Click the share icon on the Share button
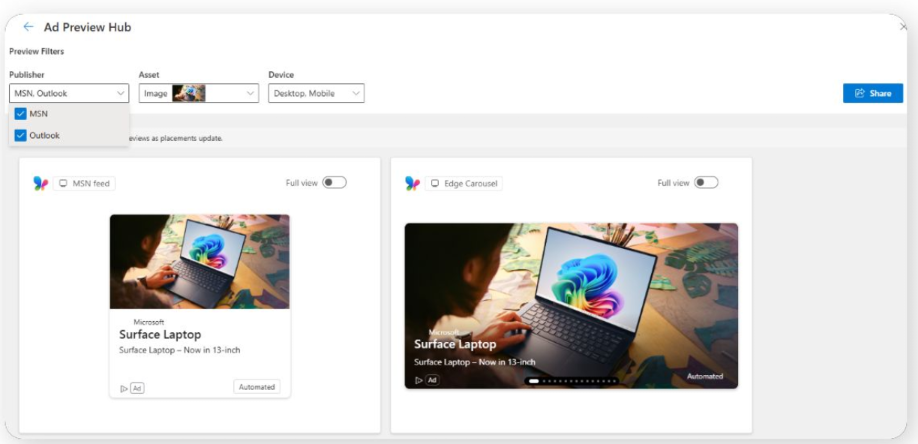The height and width of the screenshot is (444, 918). [x=859, y=93]
